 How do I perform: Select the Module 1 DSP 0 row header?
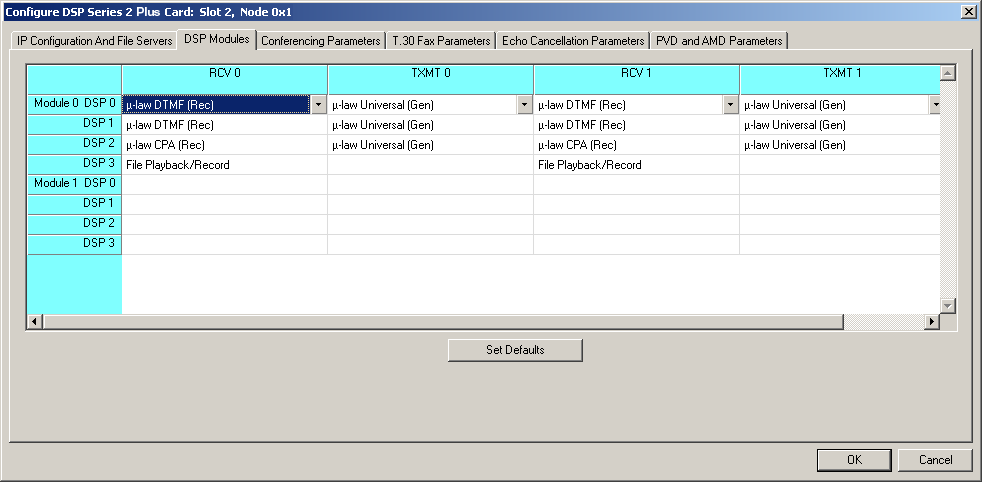[75, 184]
